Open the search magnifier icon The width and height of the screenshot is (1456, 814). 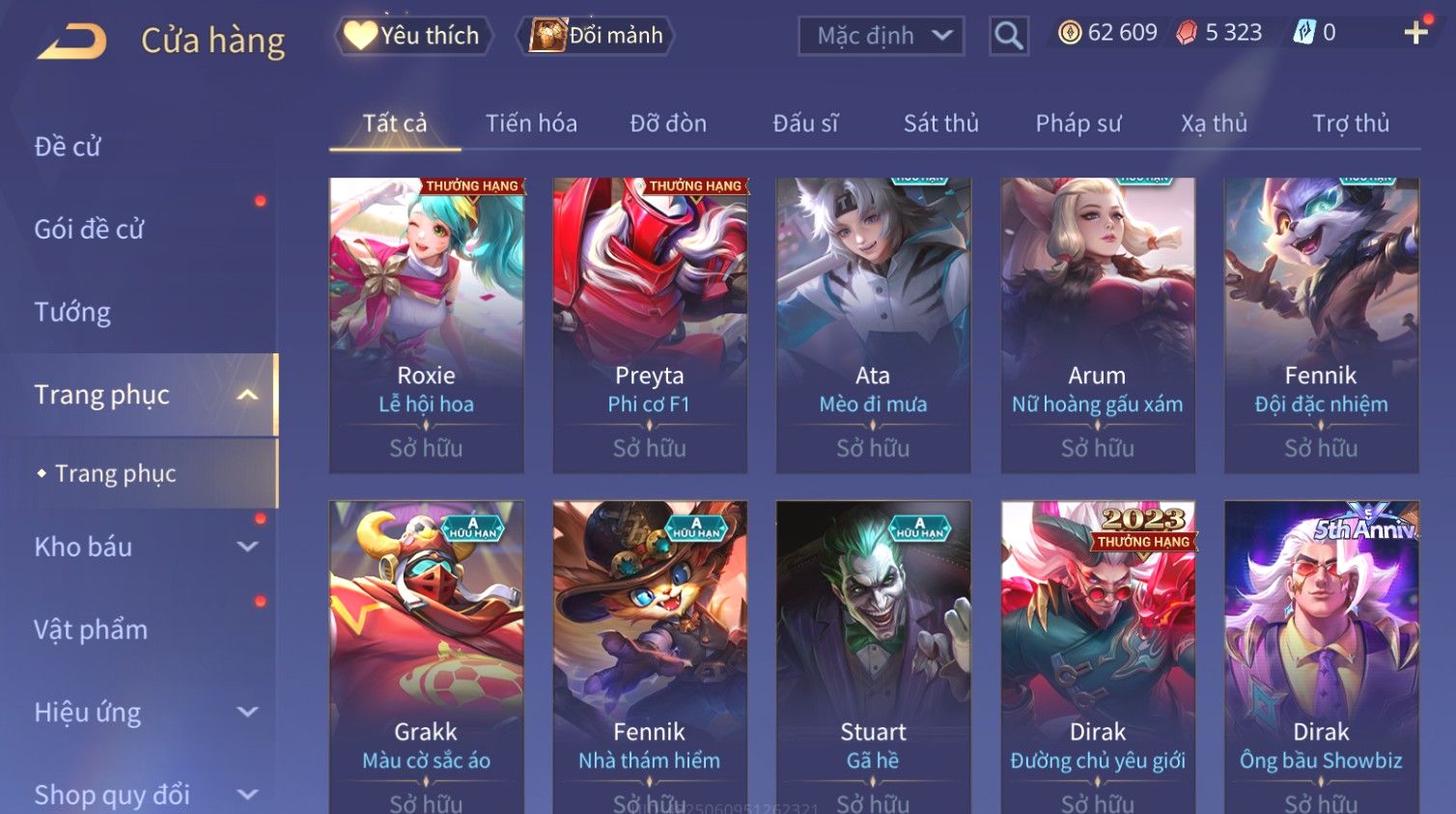tap(1008, 37)
